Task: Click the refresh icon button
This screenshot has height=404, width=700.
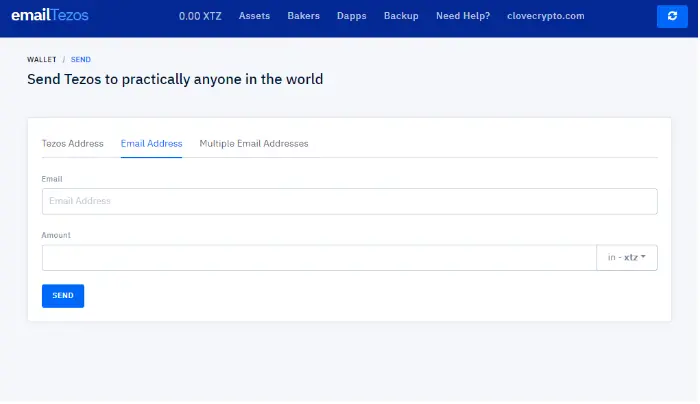Action: click(672, 16)
